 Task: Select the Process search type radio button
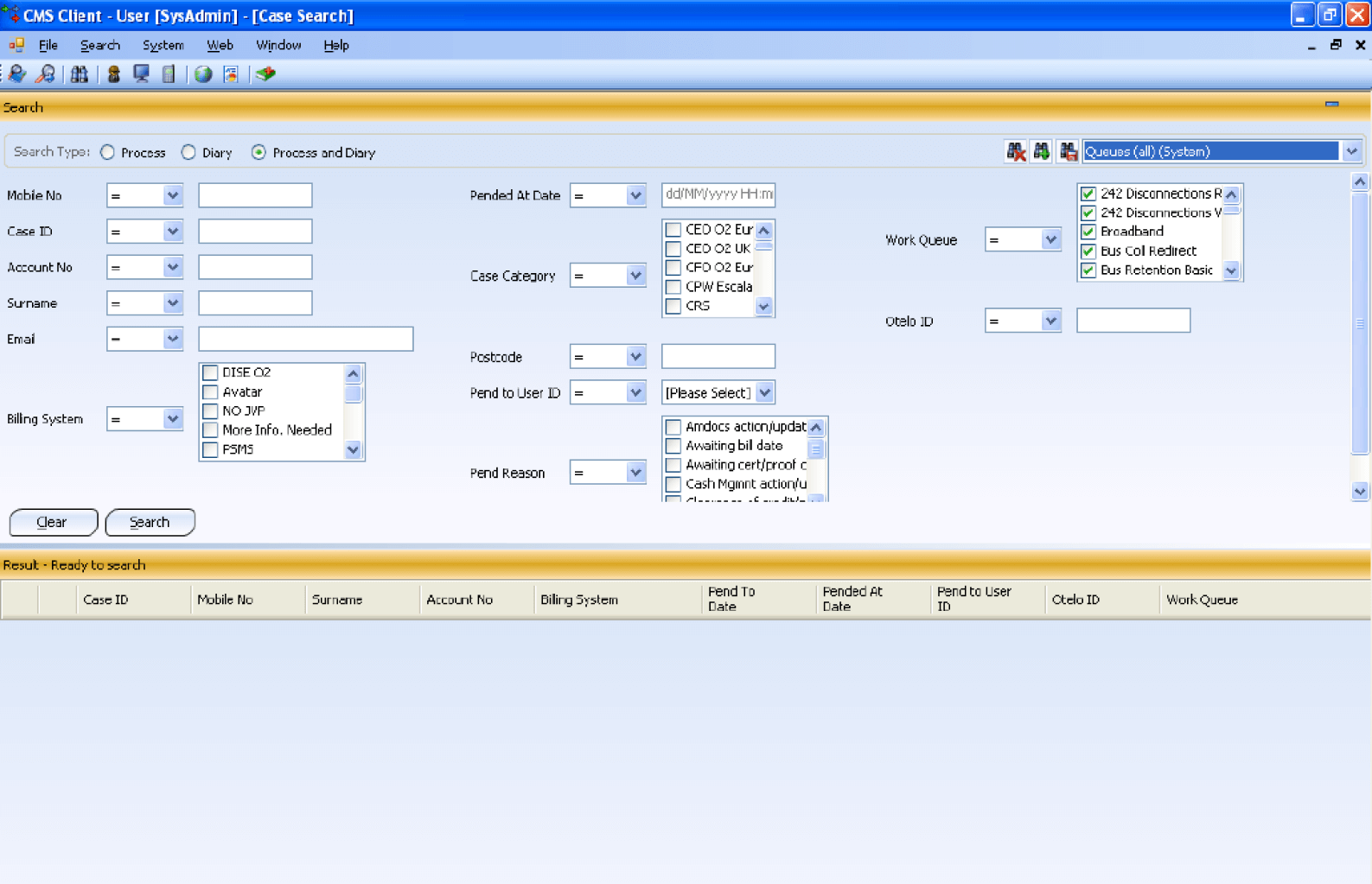pyautogui.click(x=107, y=152)
